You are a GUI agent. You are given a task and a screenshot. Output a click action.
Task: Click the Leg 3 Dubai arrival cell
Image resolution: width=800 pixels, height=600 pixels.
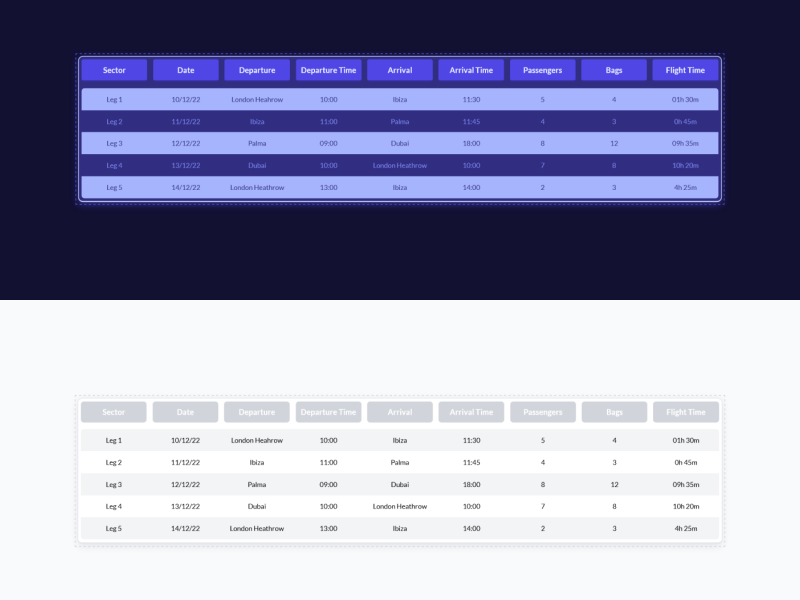pos(399,143)
